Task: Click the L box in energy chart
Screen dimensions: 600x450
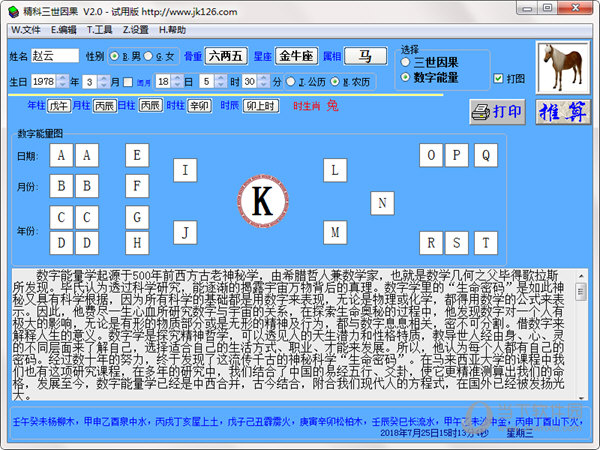Action: pos(335,170)
